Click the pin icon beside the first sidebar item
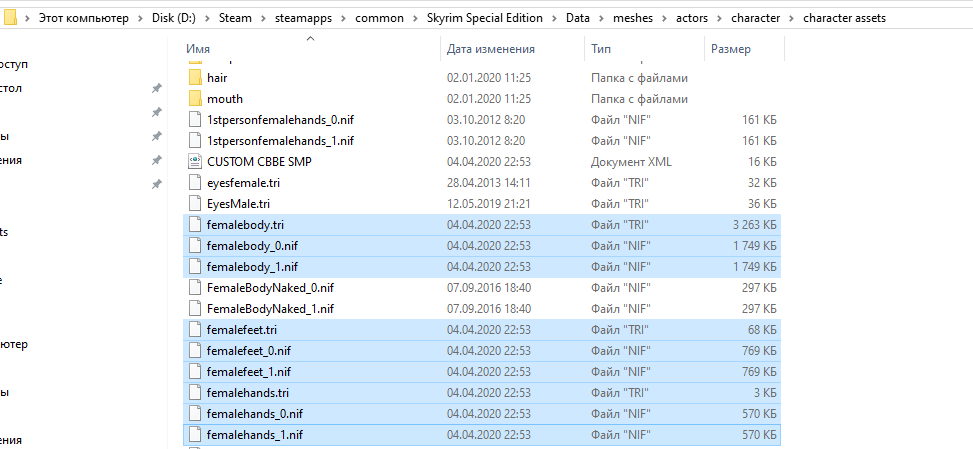 click(x=156, y=89)
